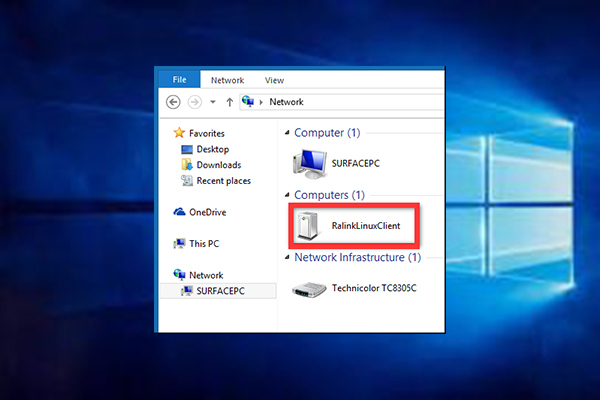The width and height of the screenshot is (600, 400).
Task: Click the Computer (1) group header
Action: (x=327, y=133)
